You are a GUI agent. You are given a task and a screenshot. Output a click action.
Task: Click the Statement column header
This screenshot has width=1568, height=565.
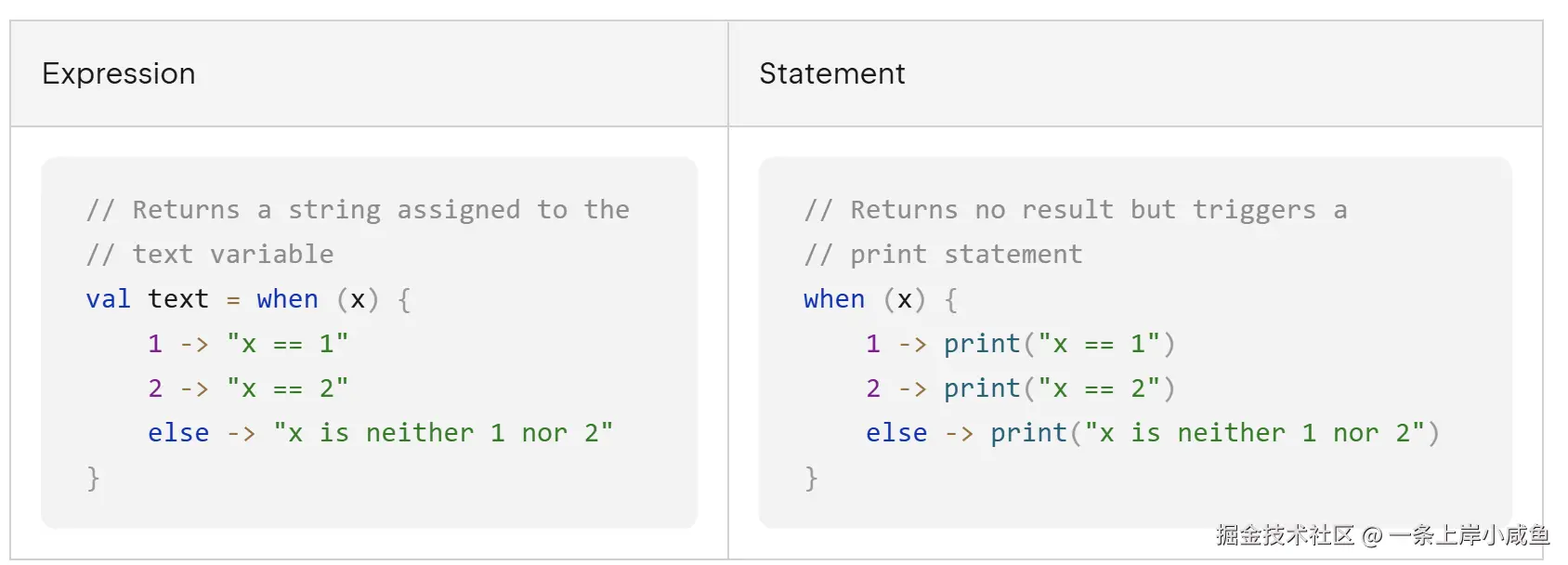[x=831, y=73]
